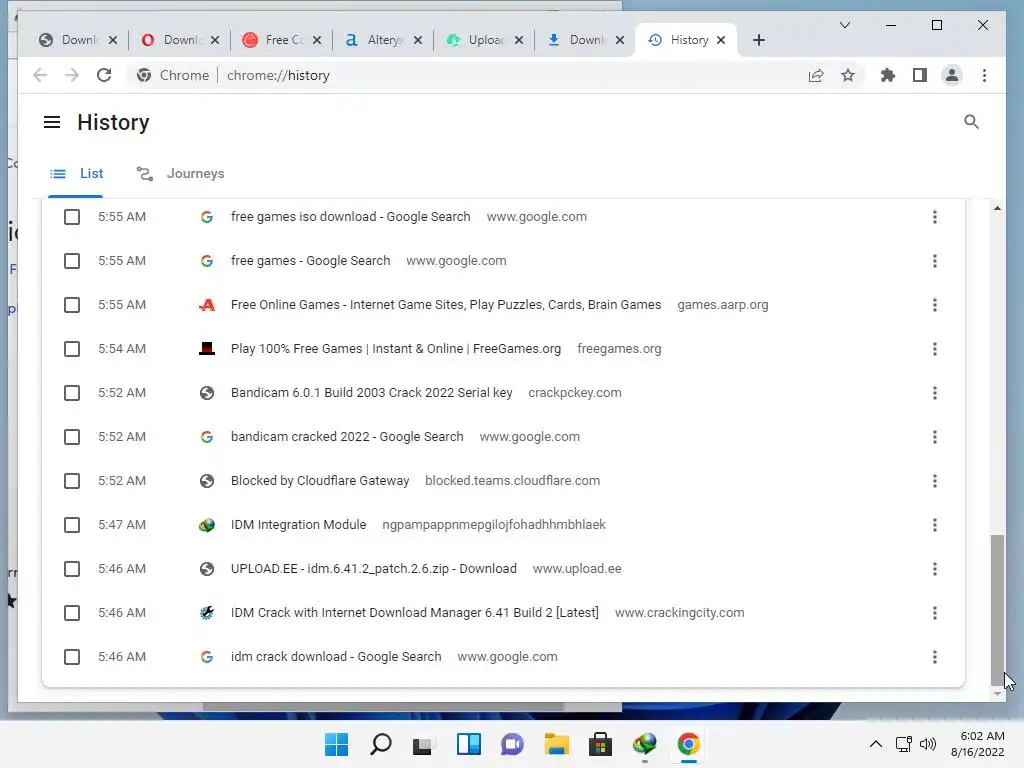Image resolution: width=1024 pixels, height=768 pixels.
Task: Check the bandicam cracked 2022 search entry
Action: coord(72,437)
